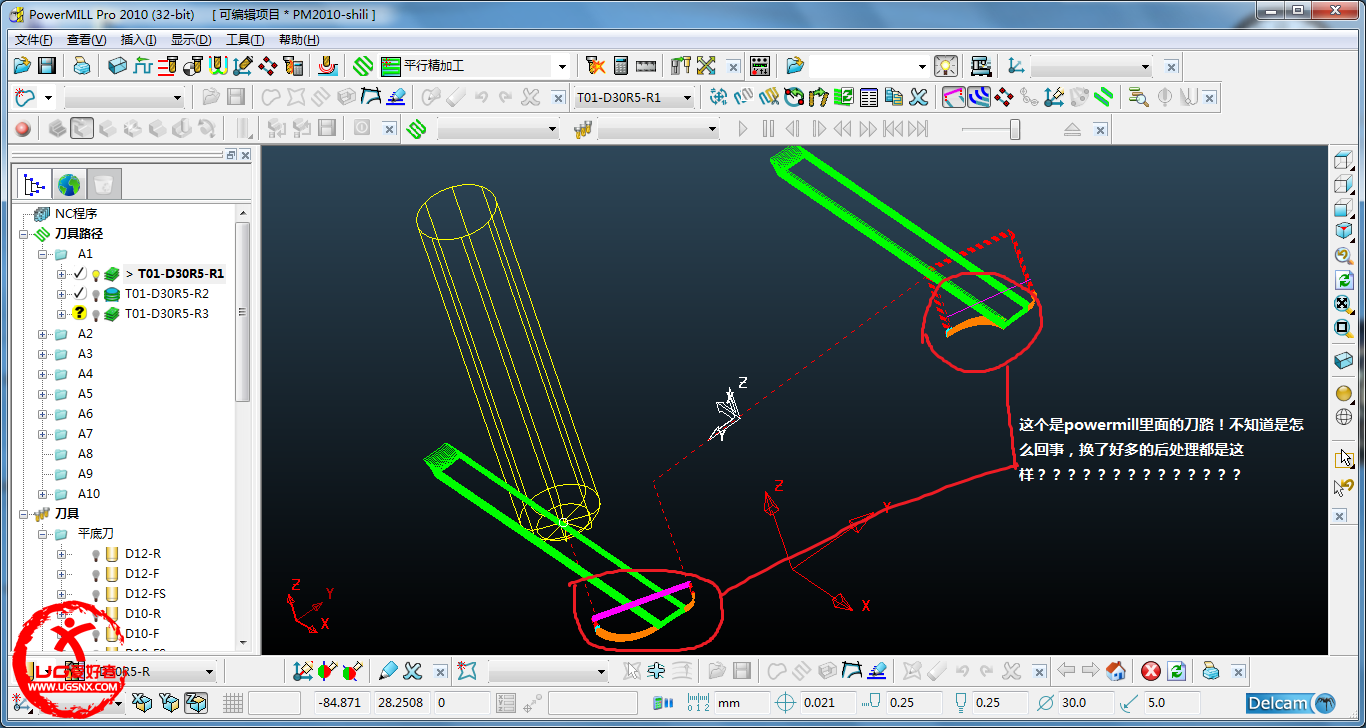Open the 显示(D) menu

191,40
